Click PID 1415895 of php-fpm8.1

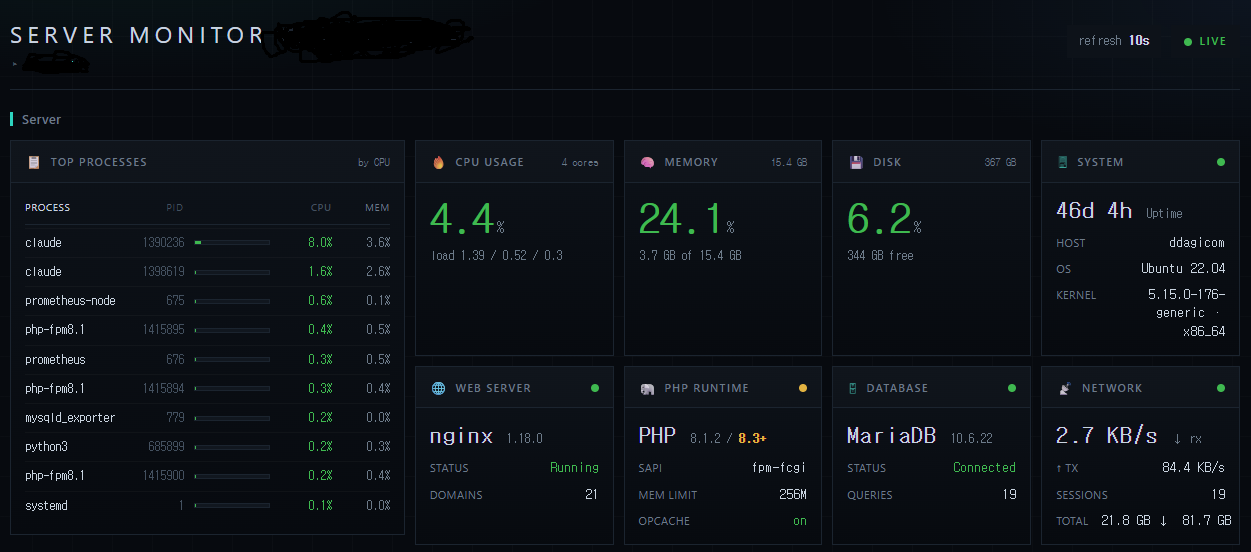[163, 330]
